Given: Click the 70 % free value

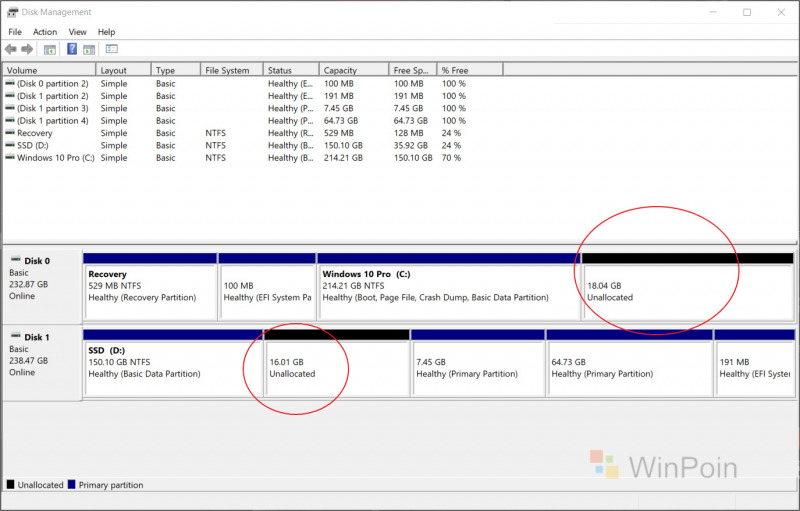Looking at the screenshot, I should tap(451, 158).
